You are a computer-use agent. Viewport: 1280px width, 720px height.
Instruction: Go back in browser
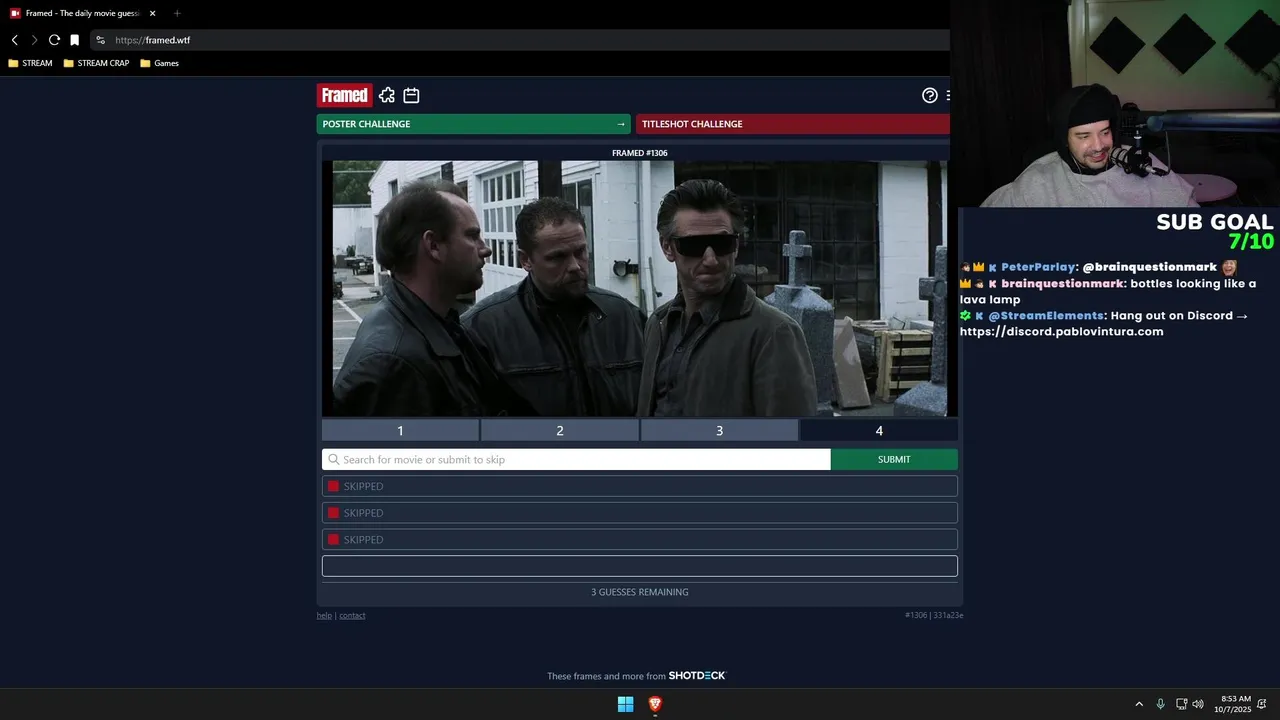point(15,40)
